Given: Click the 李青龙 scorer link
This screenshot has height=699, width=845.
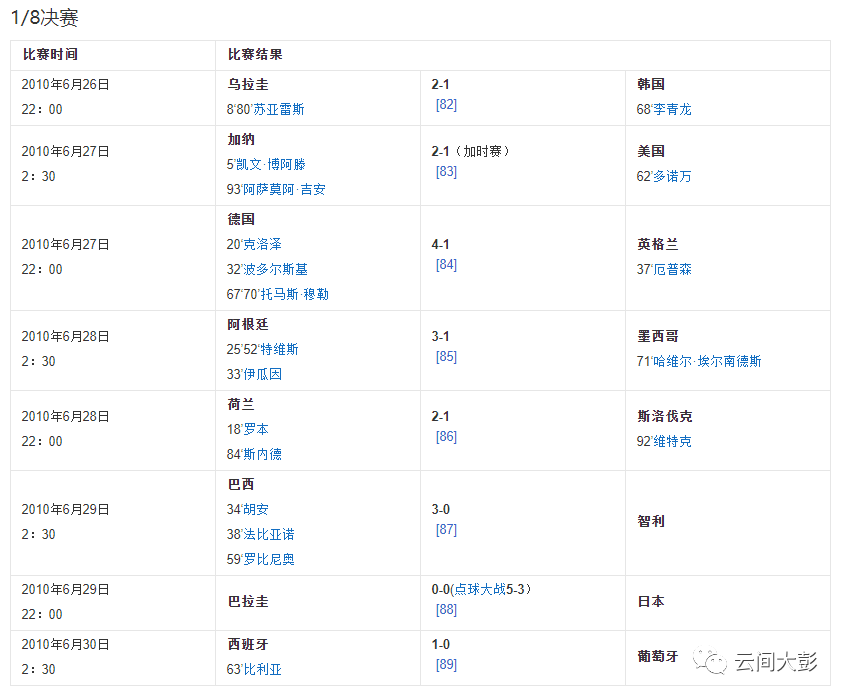Looking at the screenshot, I should click(x=672, y=109).
